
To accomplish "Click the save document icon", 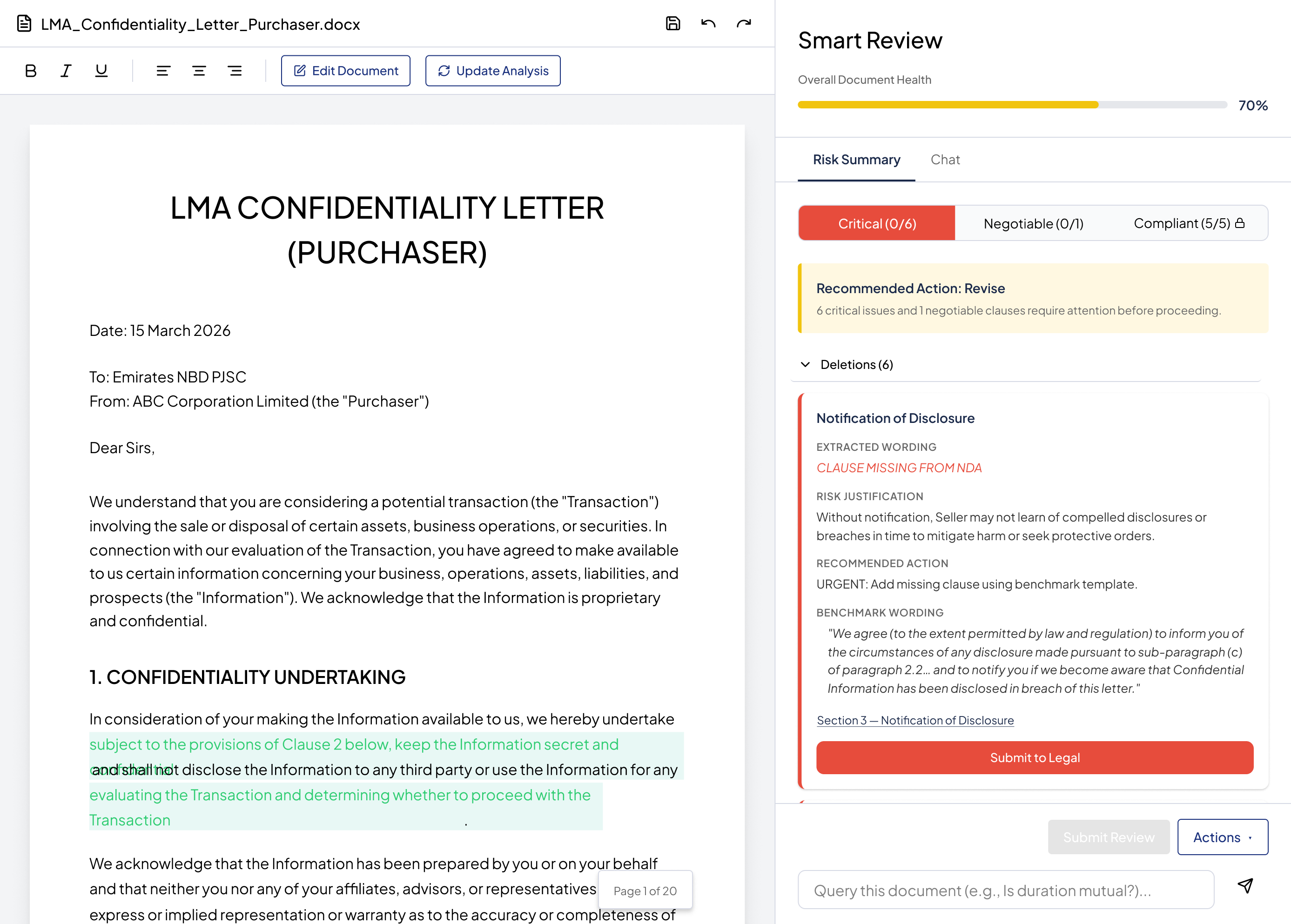I will click(x=672, y=23).
